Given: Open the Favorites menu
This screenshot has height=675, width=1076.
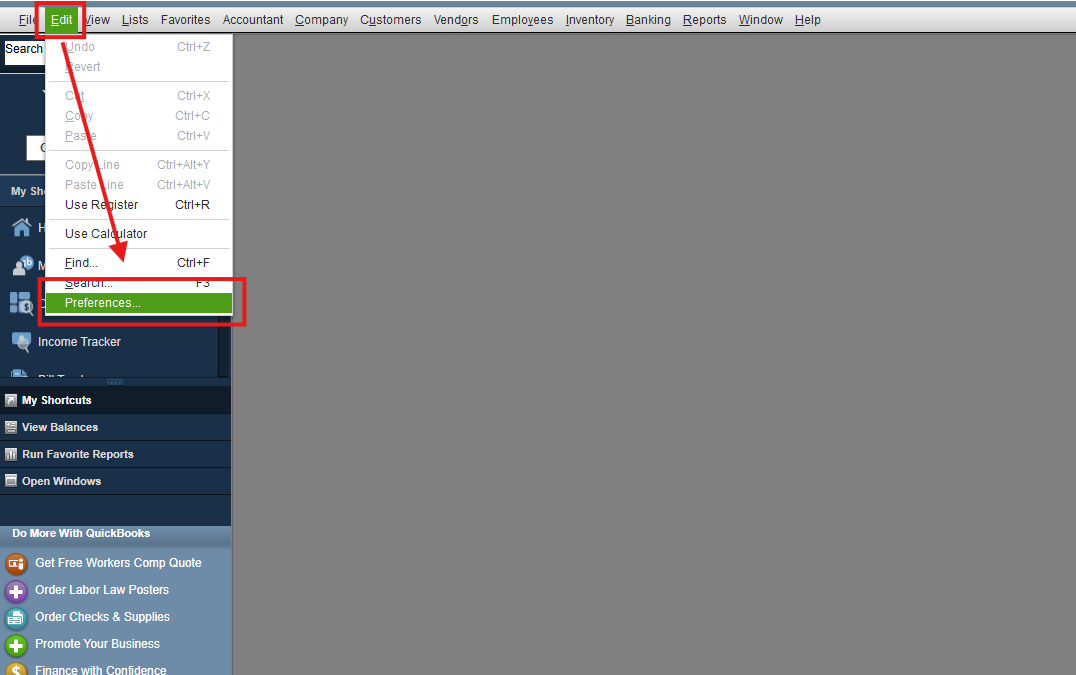Looking at the screenshot, I should click(185, 20).
